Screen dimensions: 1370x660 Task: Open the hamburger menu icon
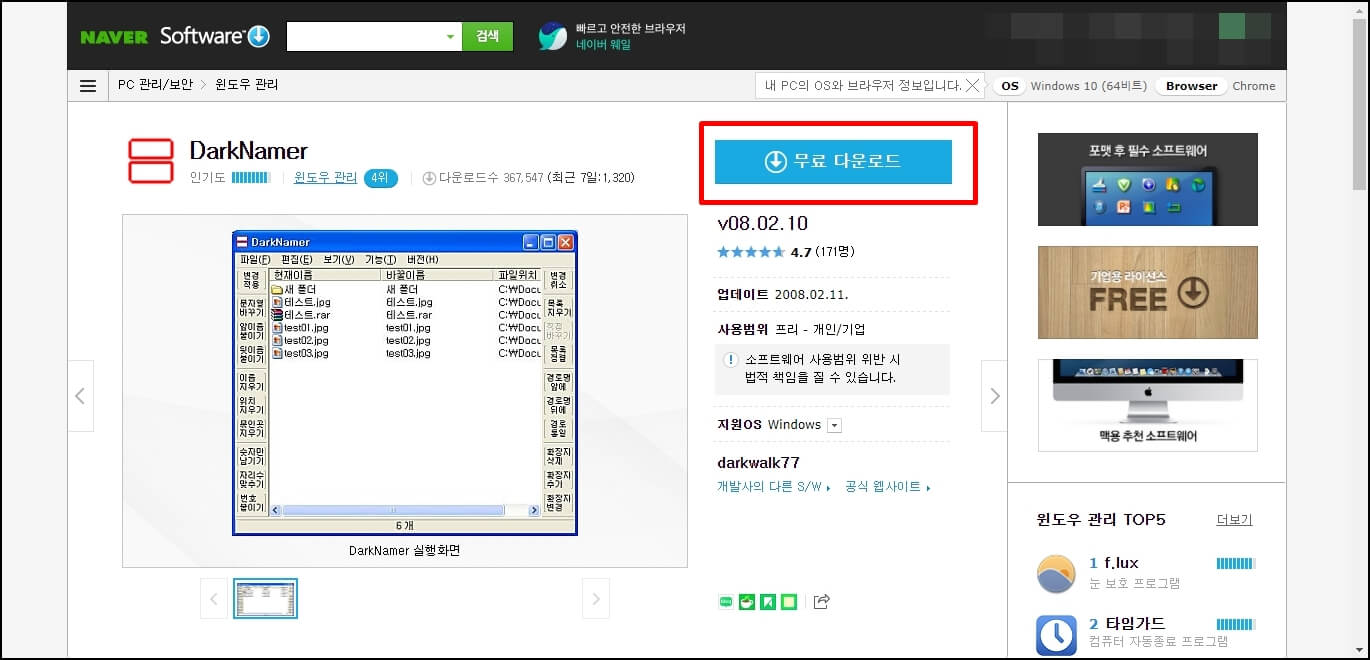point(88,86)
